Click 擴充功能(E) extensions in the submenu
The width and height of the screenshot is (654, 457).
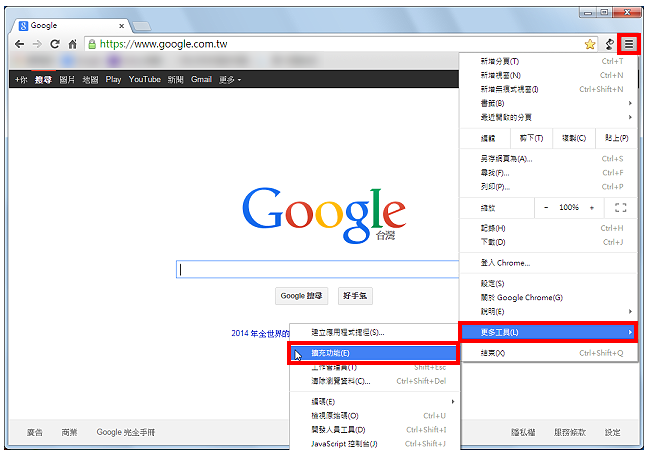[x=375, y=353]
